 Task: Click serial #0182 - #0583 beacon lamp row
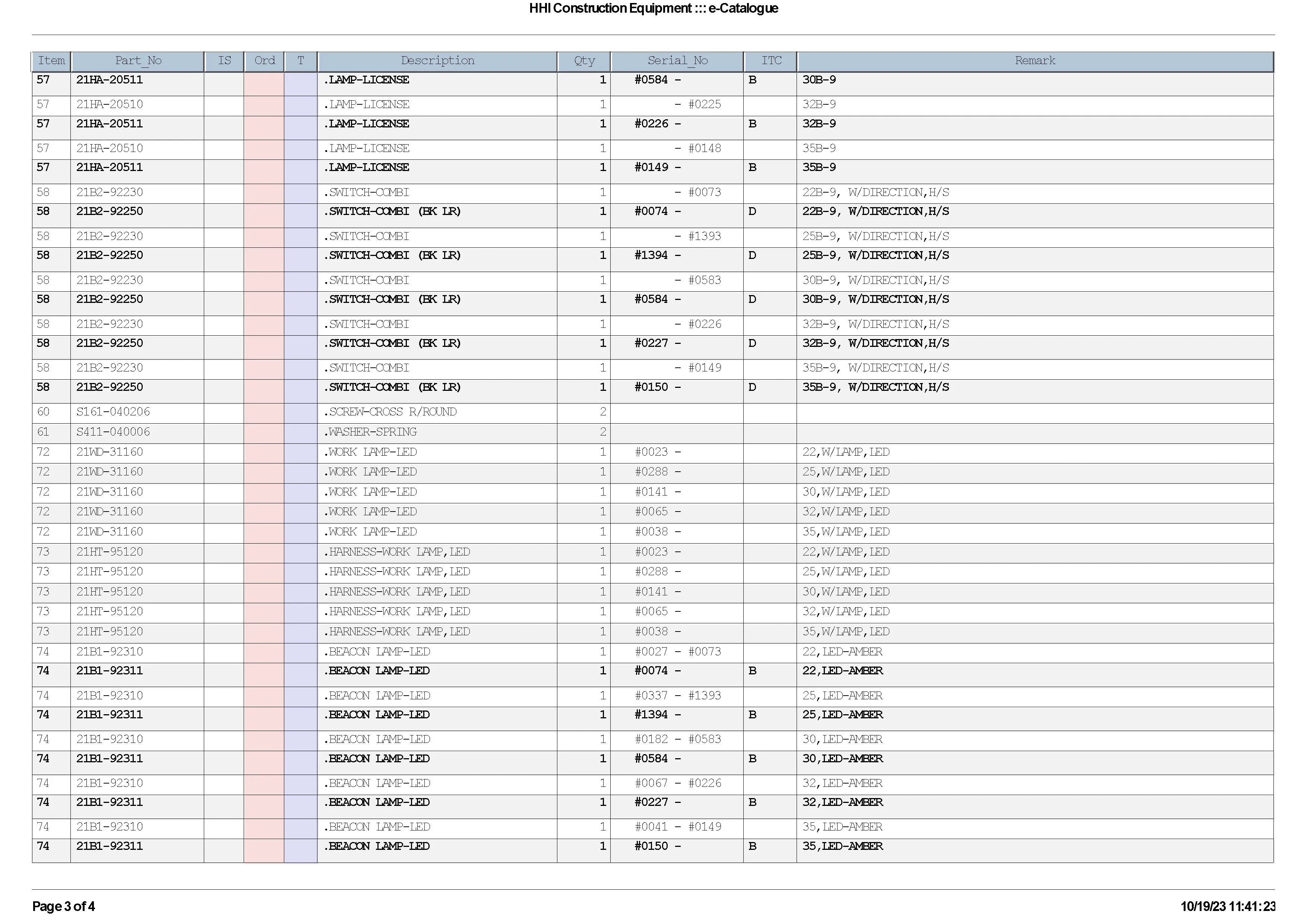[x=677, y=740]
